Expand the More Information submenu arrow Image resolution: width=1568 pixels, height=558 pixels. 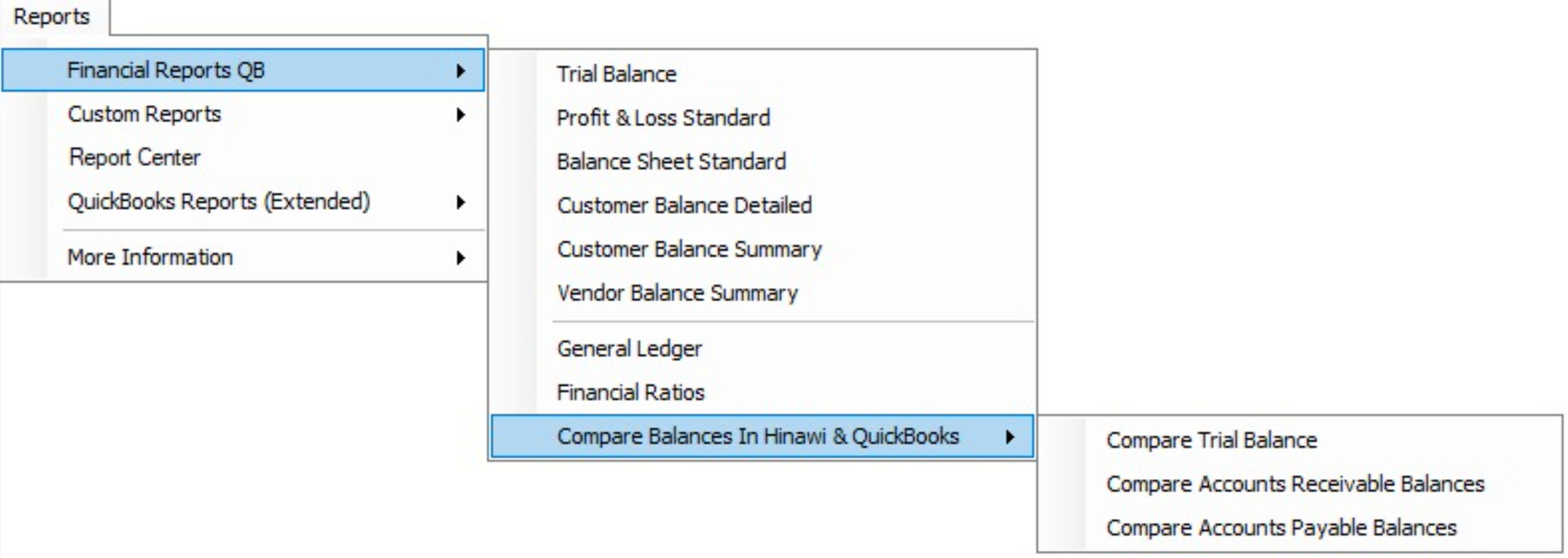click(461, 258)
